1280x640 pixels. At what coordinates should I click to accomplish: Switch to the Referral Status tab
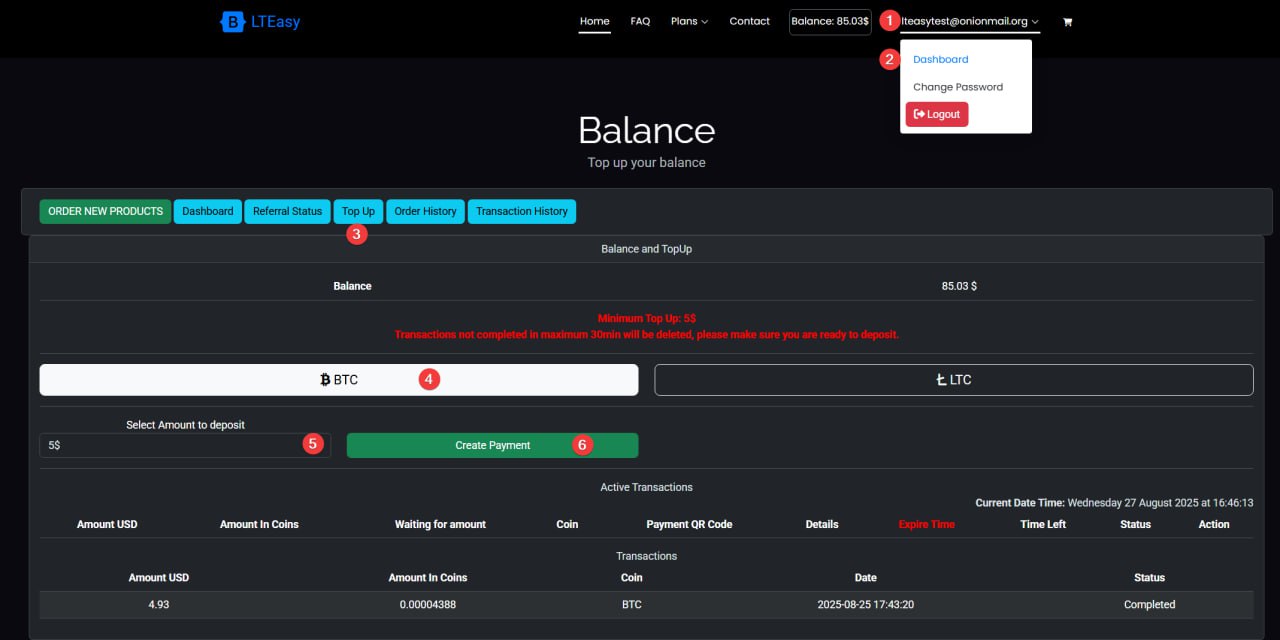click(287, 211)
